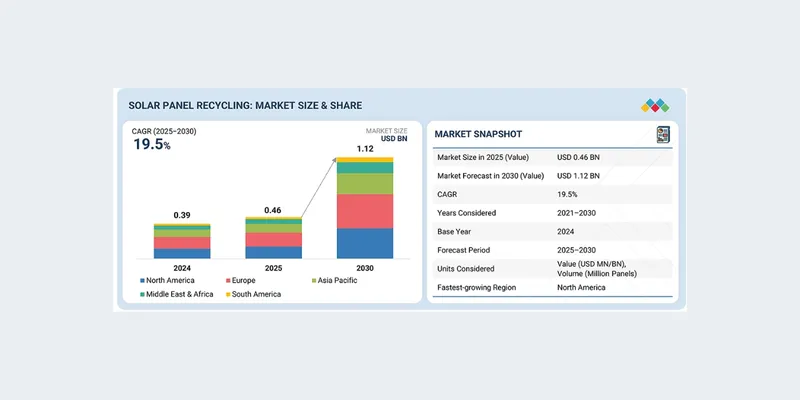Click the 'Forecast Period' row label
This screenshot has height=400, width=800.
click(x=463, y=250)
